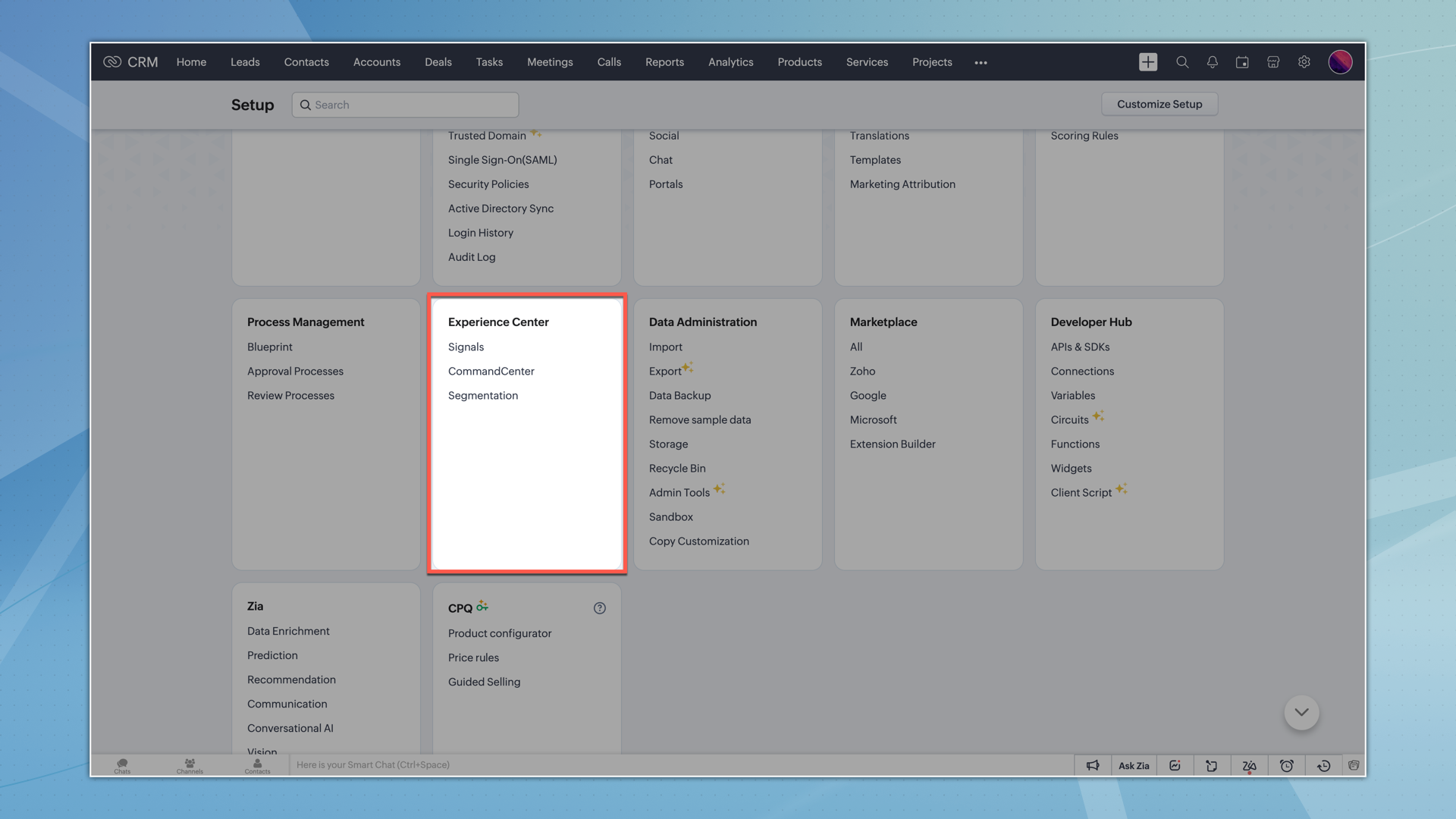Click the announcements megaphone icon in bottom bar
Viewport: 1456px width, 819px height.
[1093, 765]
